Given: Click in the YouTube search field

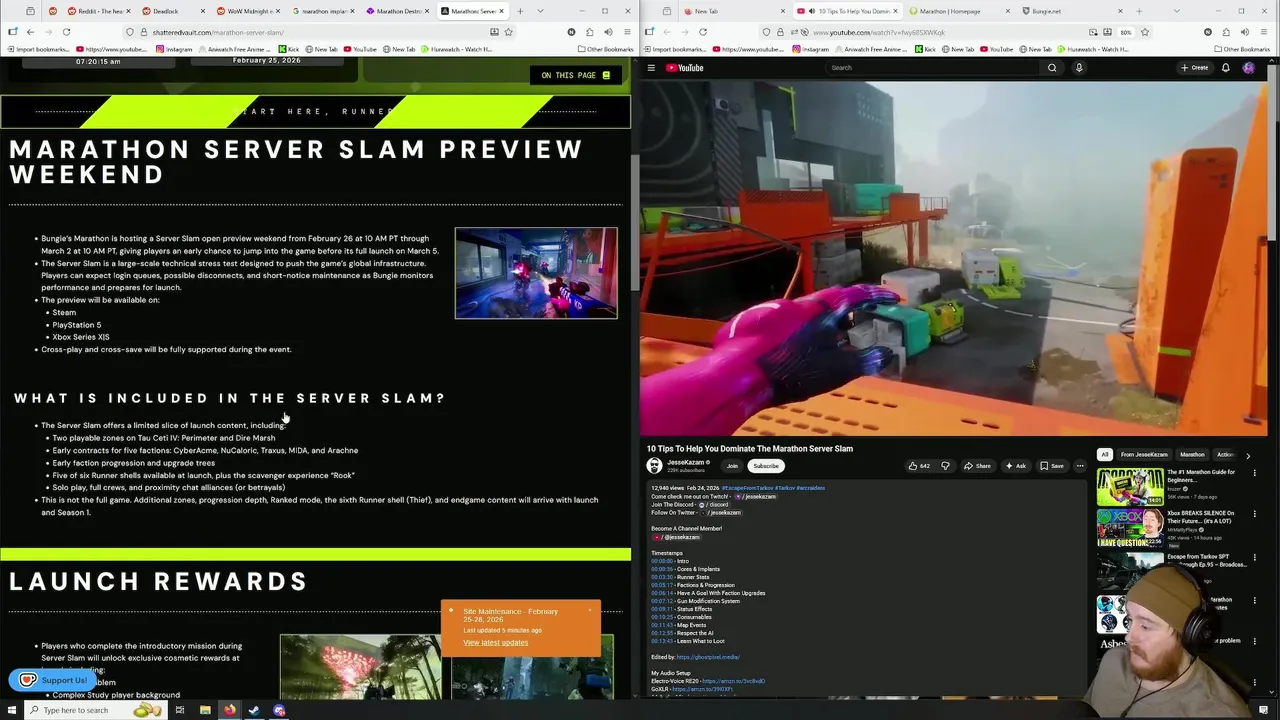Looking at the screenshot, I should [932, 68].
